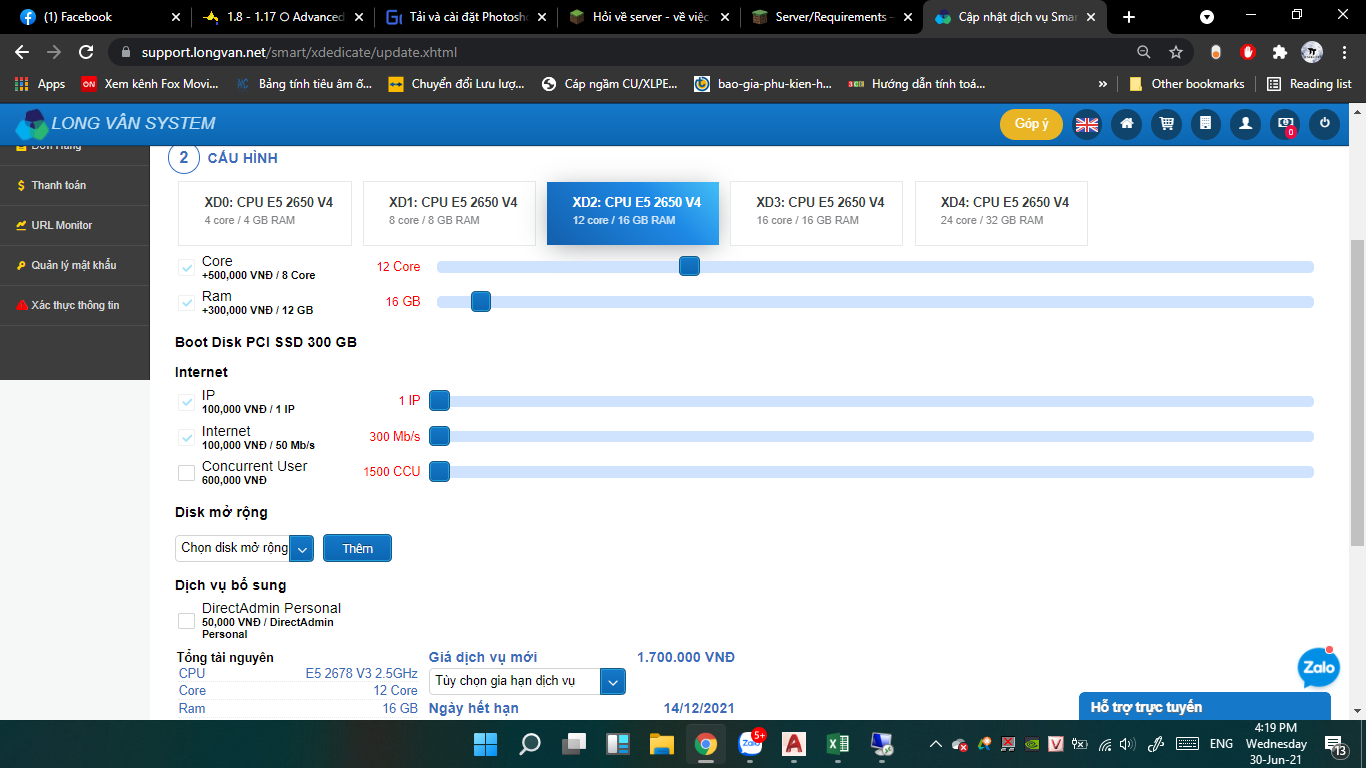Log out using the power icon
The width and height of the screenshot is (1366, 768).
(1324, 124)
